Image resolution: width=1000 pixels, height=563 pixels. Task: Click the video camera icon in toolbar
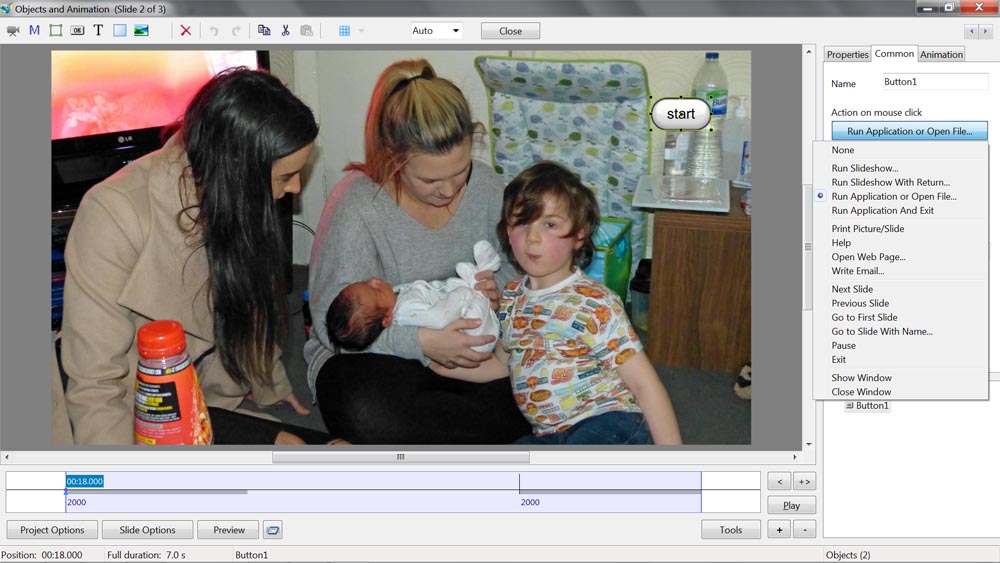tap(13, 30)
